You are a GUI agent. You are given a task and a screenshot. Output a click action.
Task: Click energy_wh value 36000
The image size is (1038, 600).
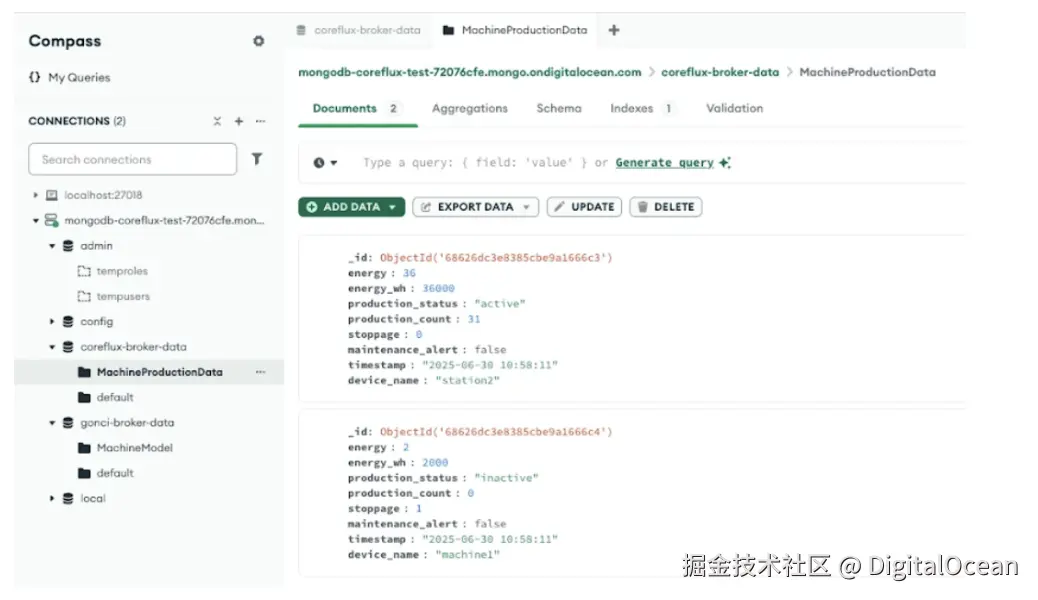[x=438, y=288]
